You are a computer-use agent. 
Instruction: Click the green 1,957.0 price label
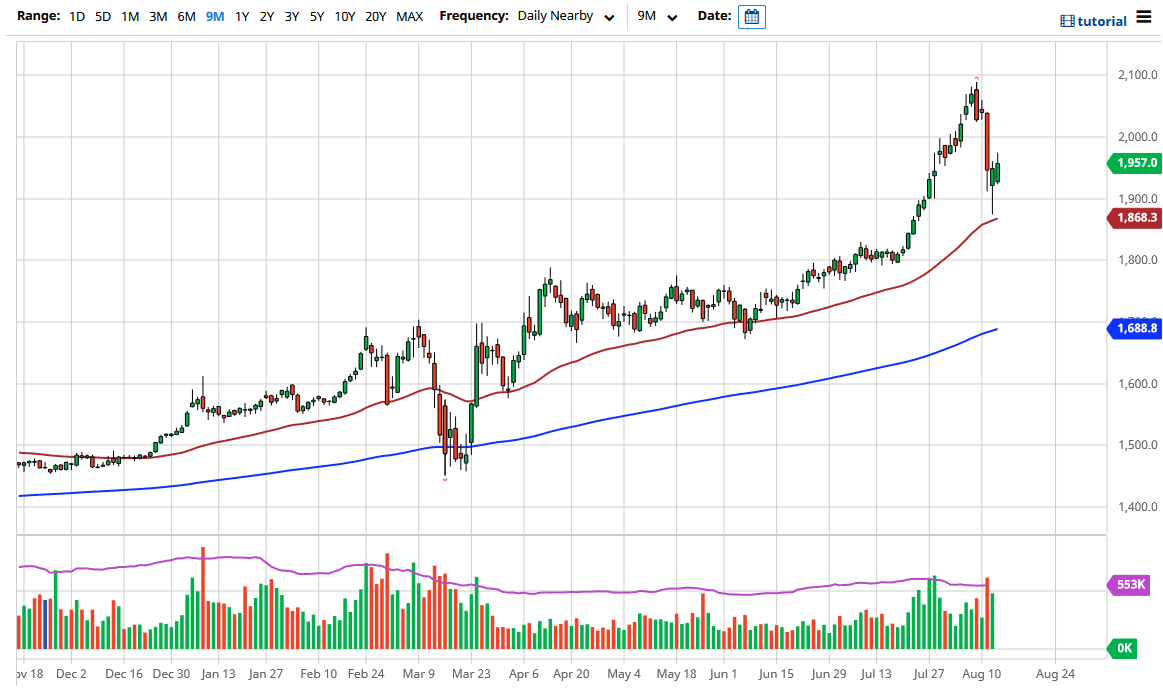coord(1134,163)
